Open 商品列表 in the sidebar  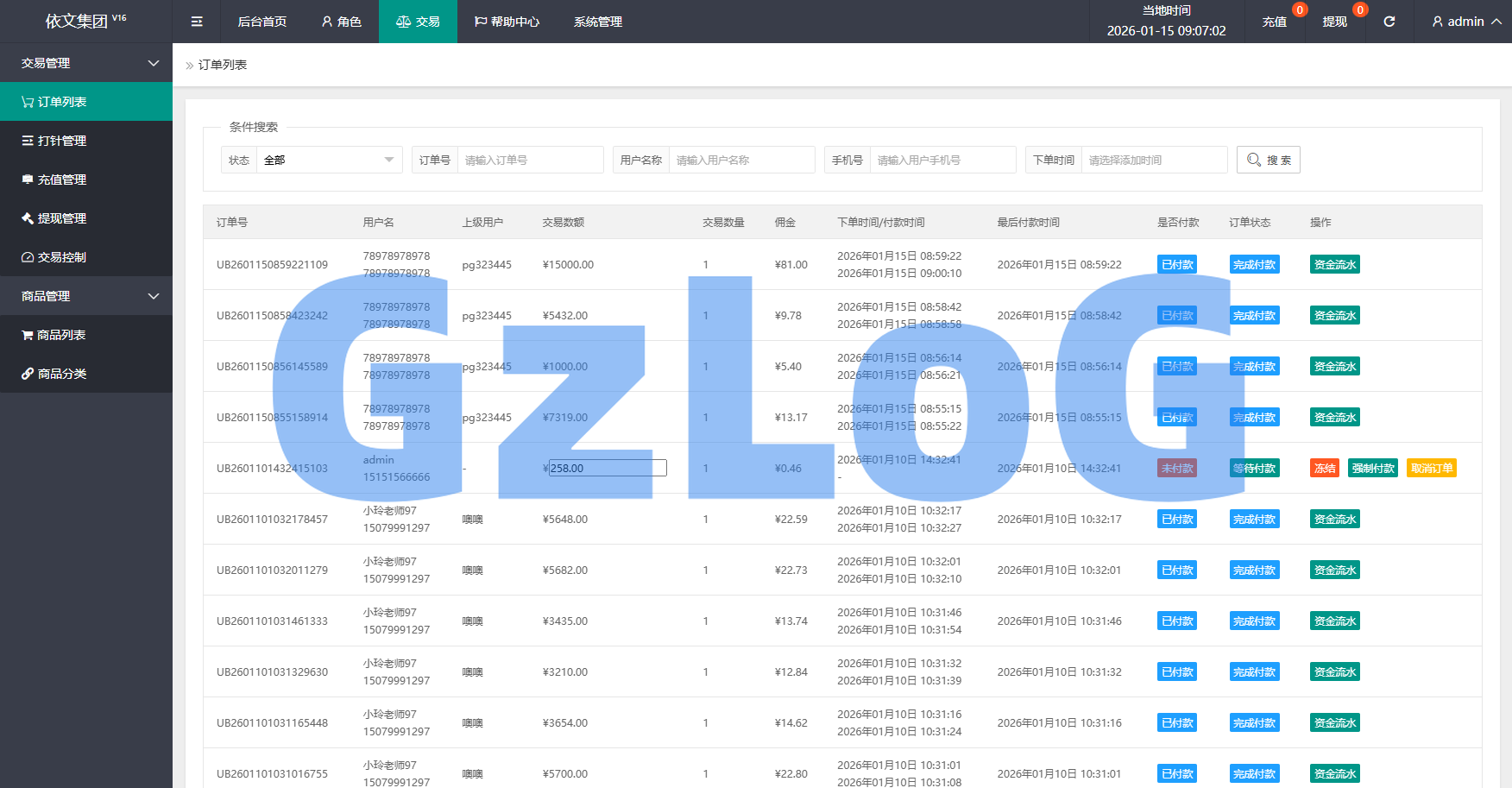coord(86,335)
